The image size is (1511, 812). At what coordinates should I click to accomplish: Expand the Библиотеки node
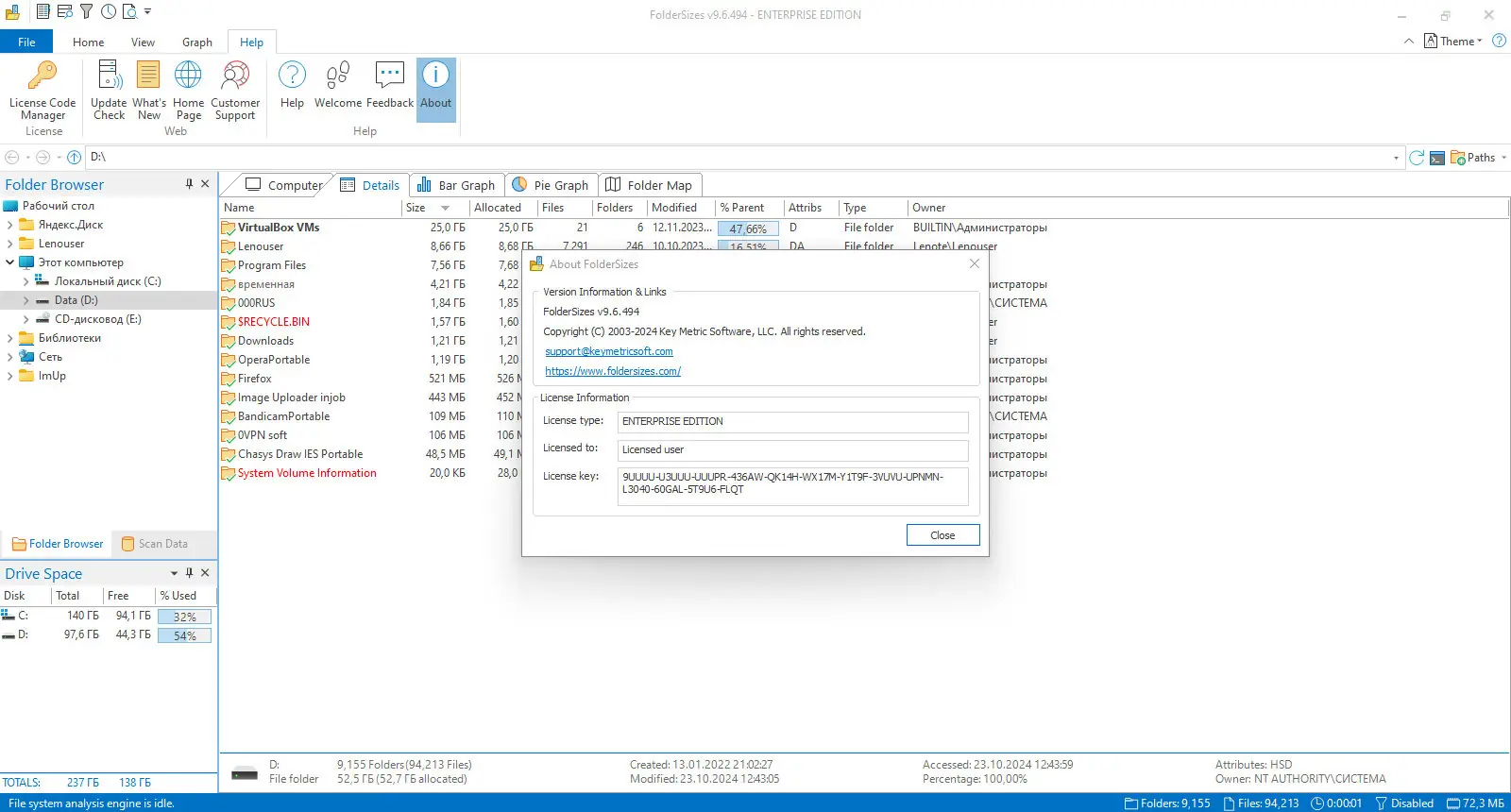9,338
